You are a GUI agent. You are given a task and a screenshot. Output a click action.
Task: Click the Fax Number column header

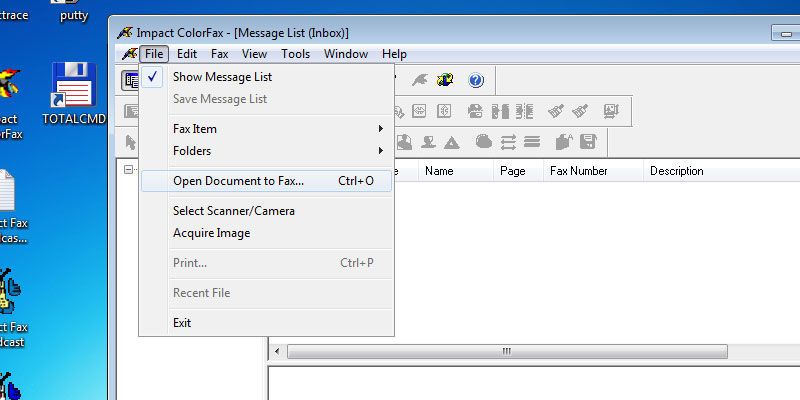(x=579, y=171)
